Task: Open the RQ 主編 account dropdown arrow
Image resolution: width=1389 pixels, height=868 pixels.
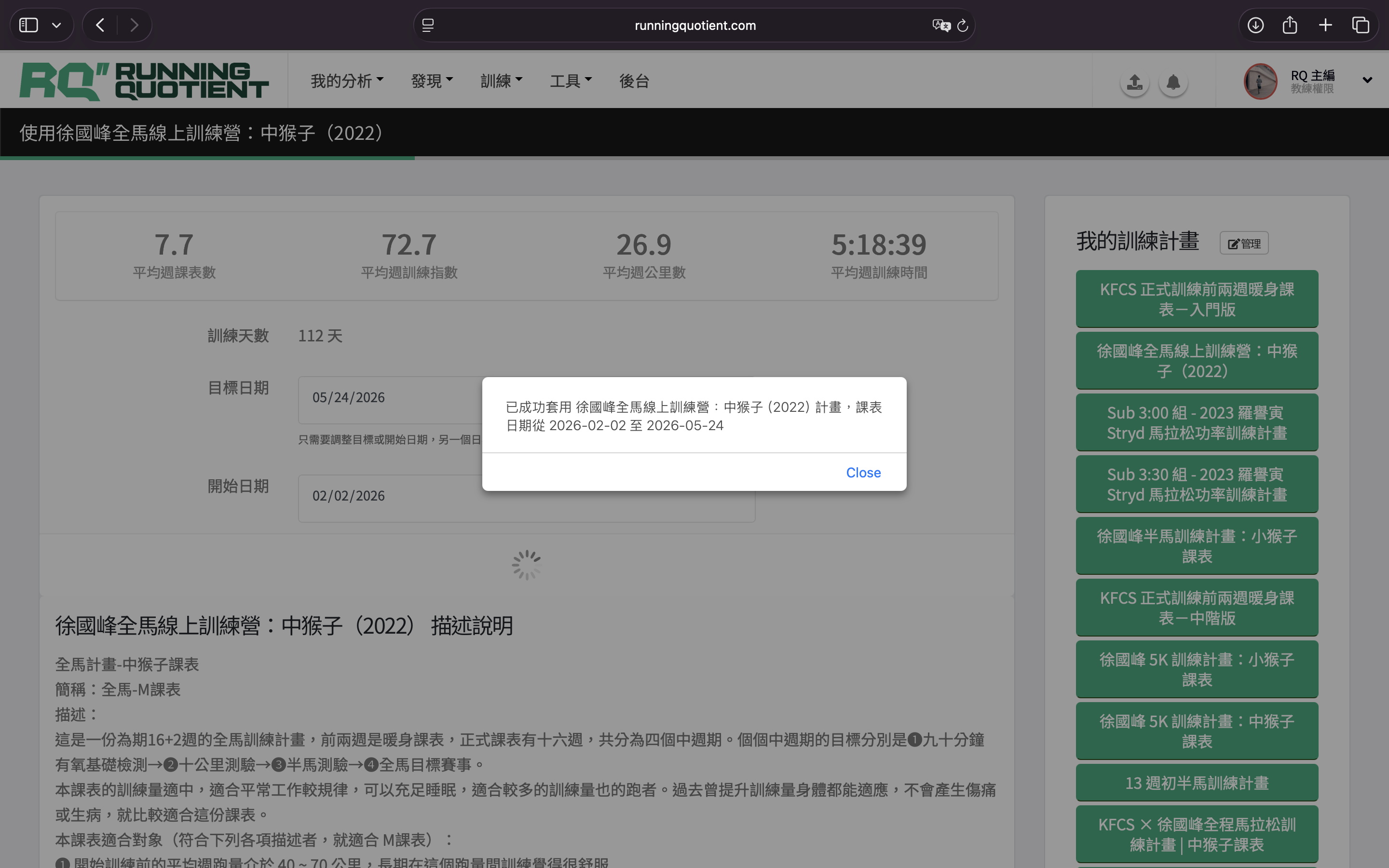Action: point(1367,81)
